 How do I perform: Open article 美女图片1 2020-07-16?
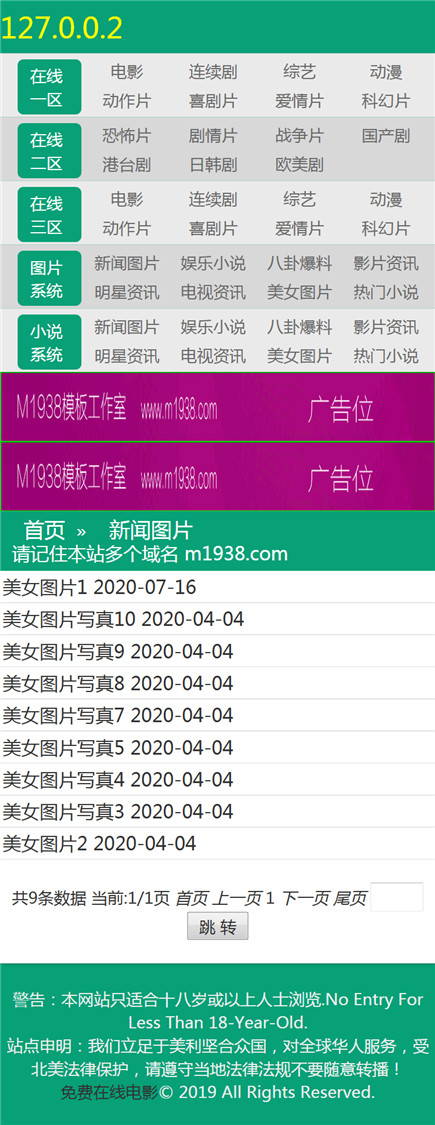99,588
